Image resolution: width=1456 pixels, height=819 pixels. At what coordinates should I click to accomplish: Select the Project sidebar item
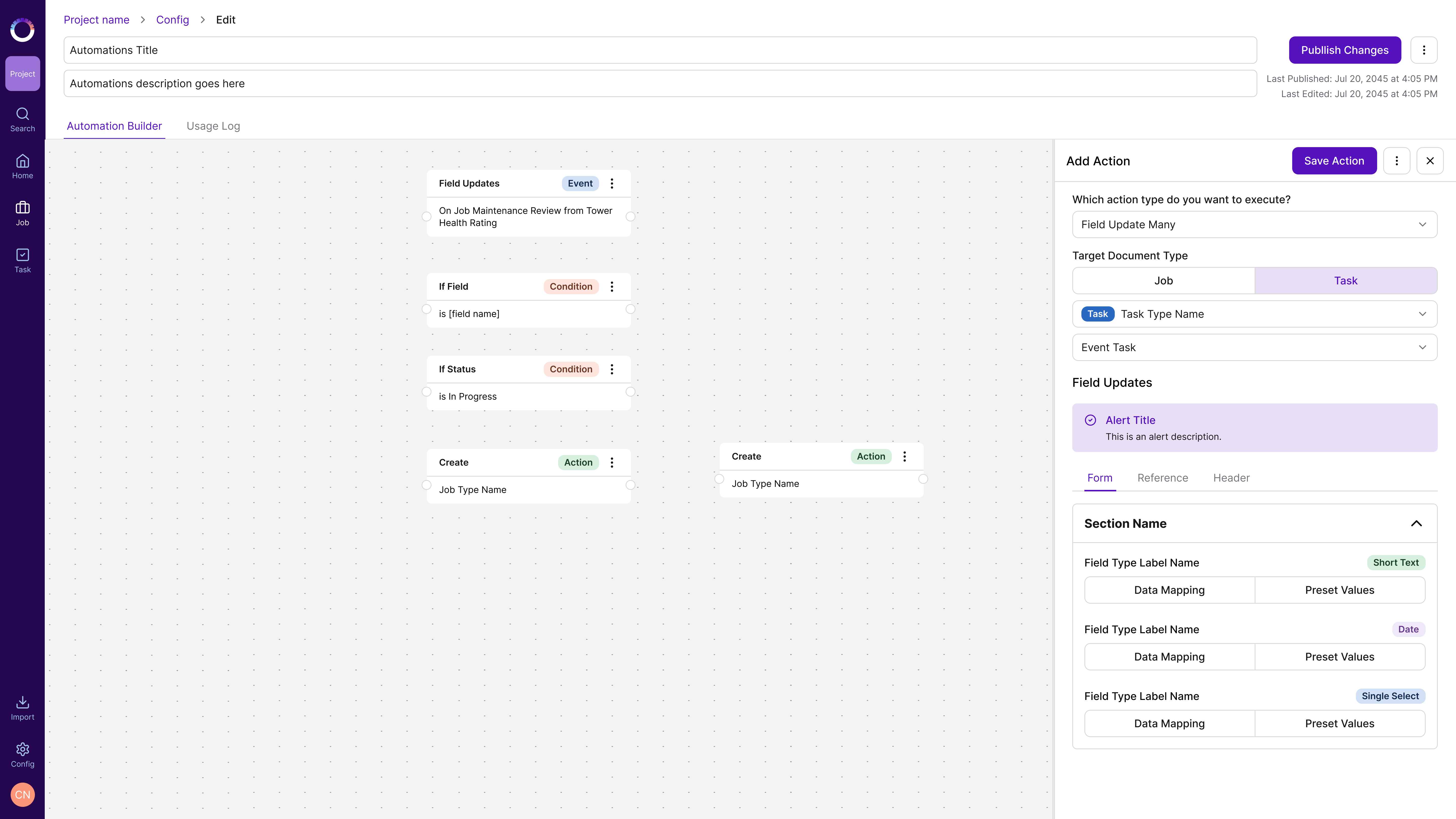(22, 74)
